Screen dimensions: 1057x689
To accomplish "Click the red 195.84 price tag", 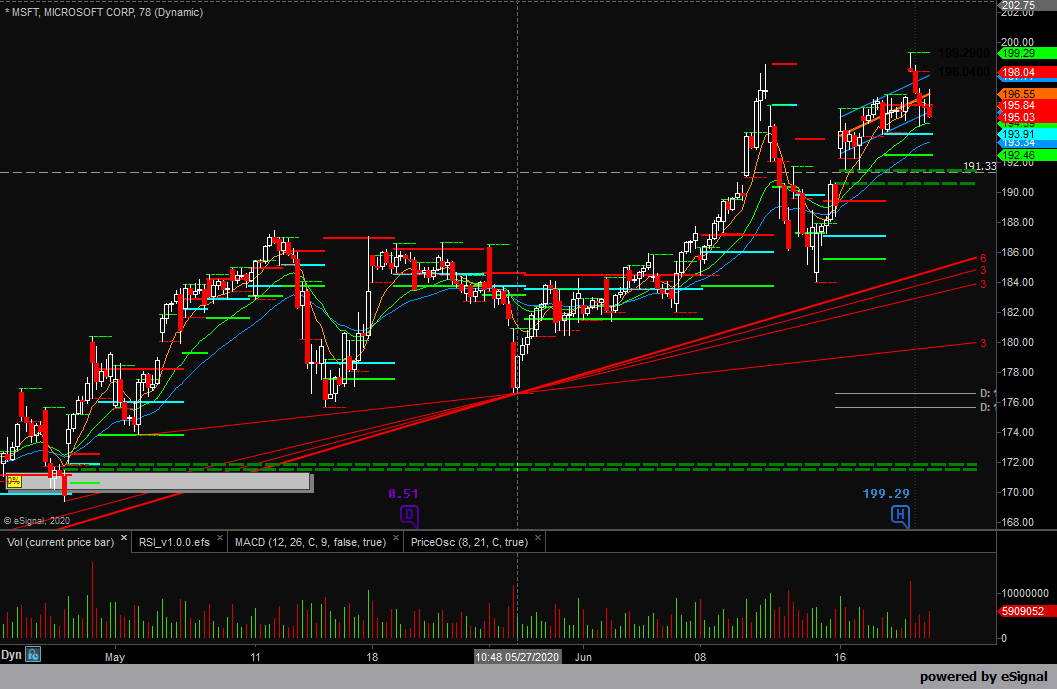I will pos(1026,105).
